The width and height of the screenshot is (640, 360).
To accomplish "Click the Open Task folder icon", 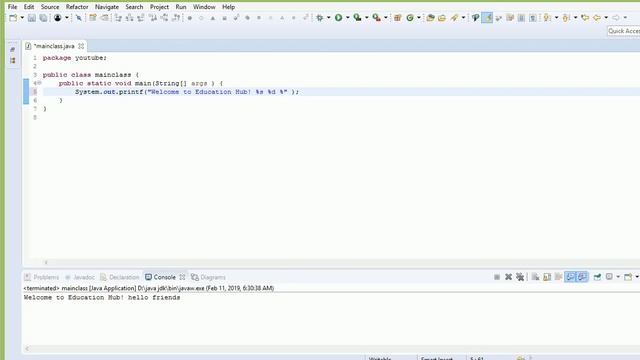I will point(442,18).
